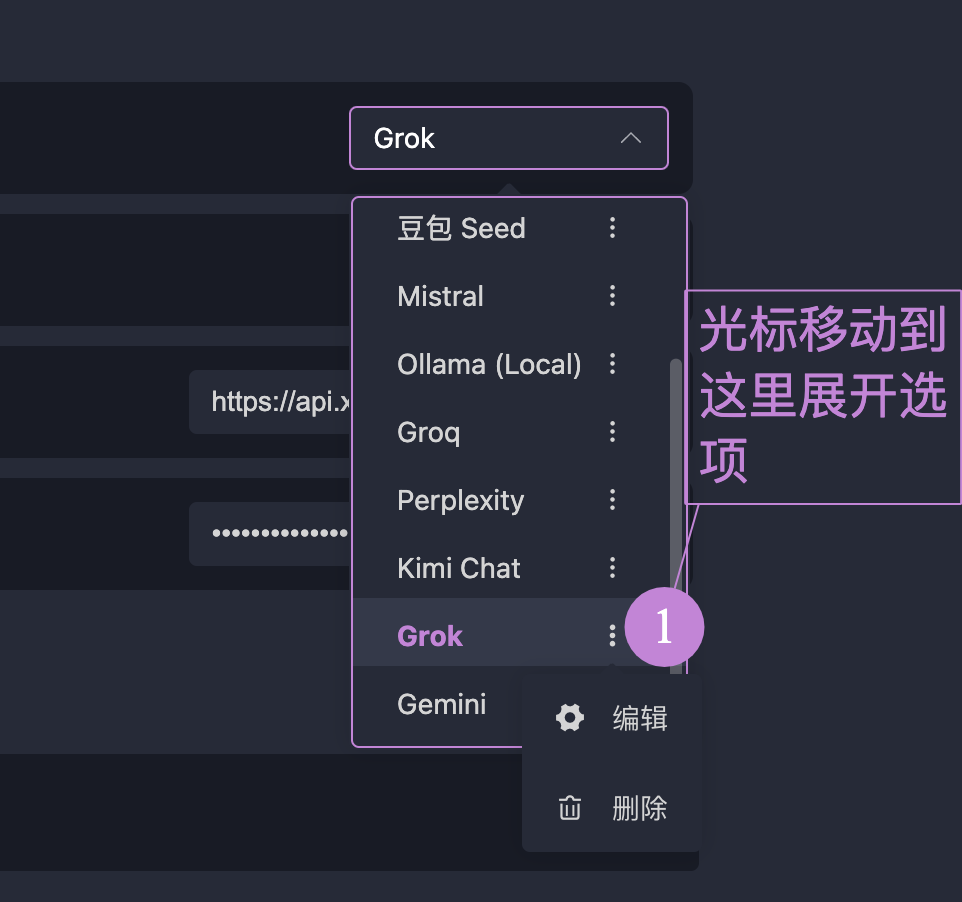Image resolution: width=962 pixels, height=902 pixels.
Task: Open the three-dot menu for Groq
Action: [613, 432]
